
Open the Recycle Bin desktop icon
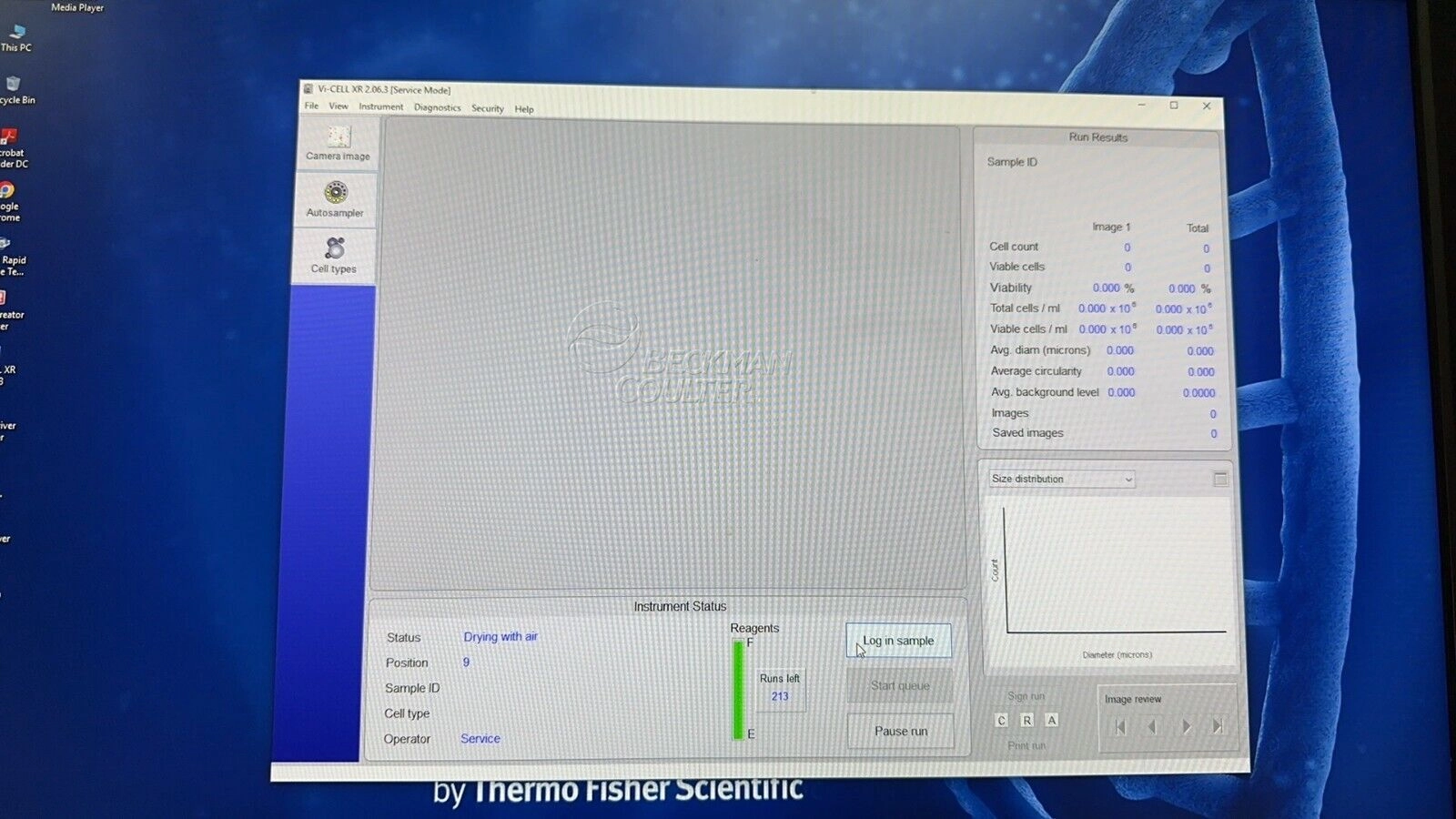coord(15,90)
